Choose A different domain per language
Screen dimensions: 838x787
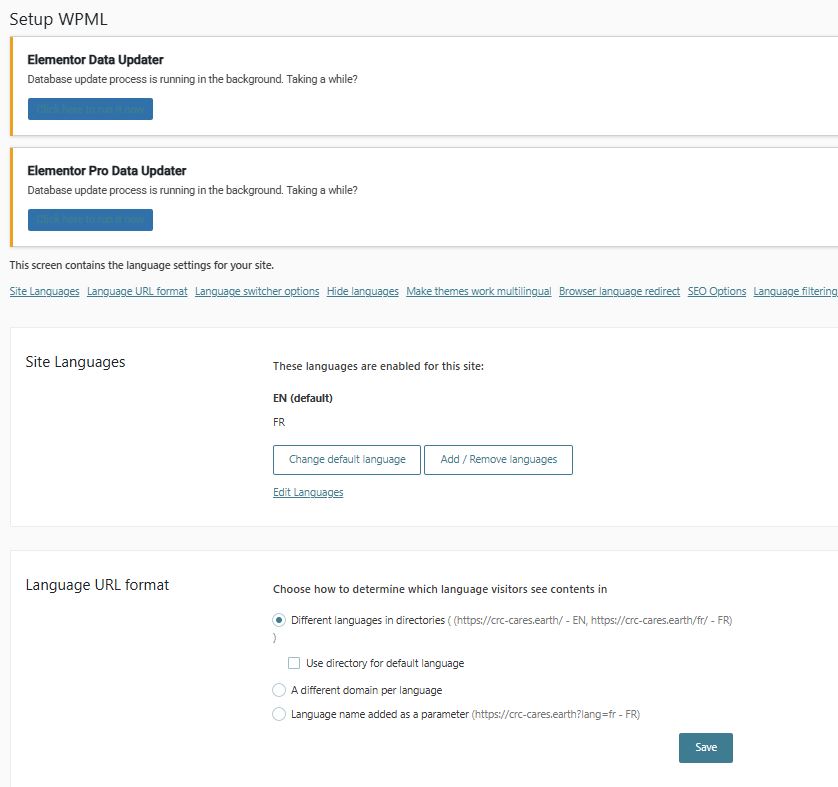[x=279, y=690]
